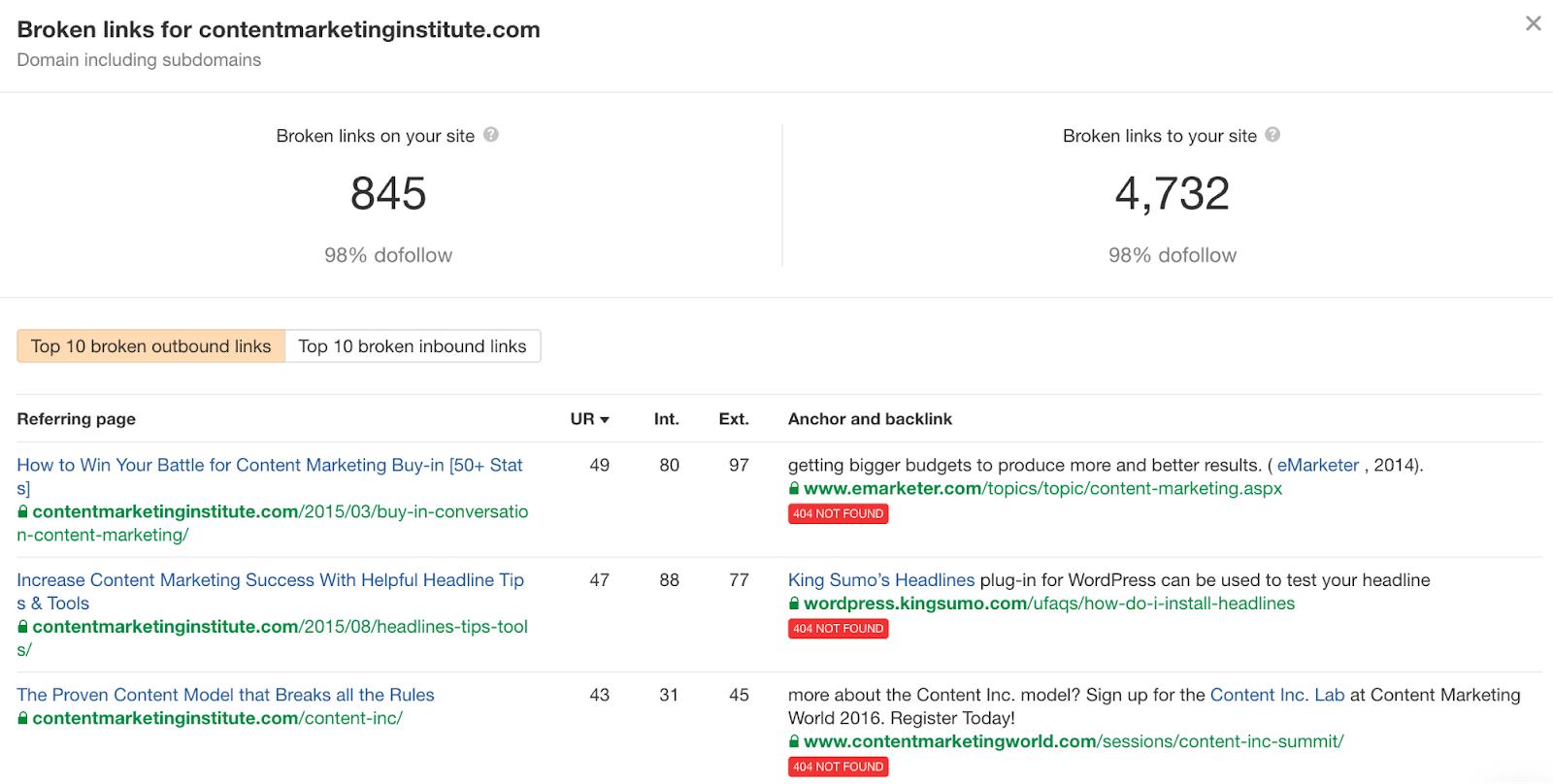Select Top 10 broken outbound links tab

click(151, 346)
